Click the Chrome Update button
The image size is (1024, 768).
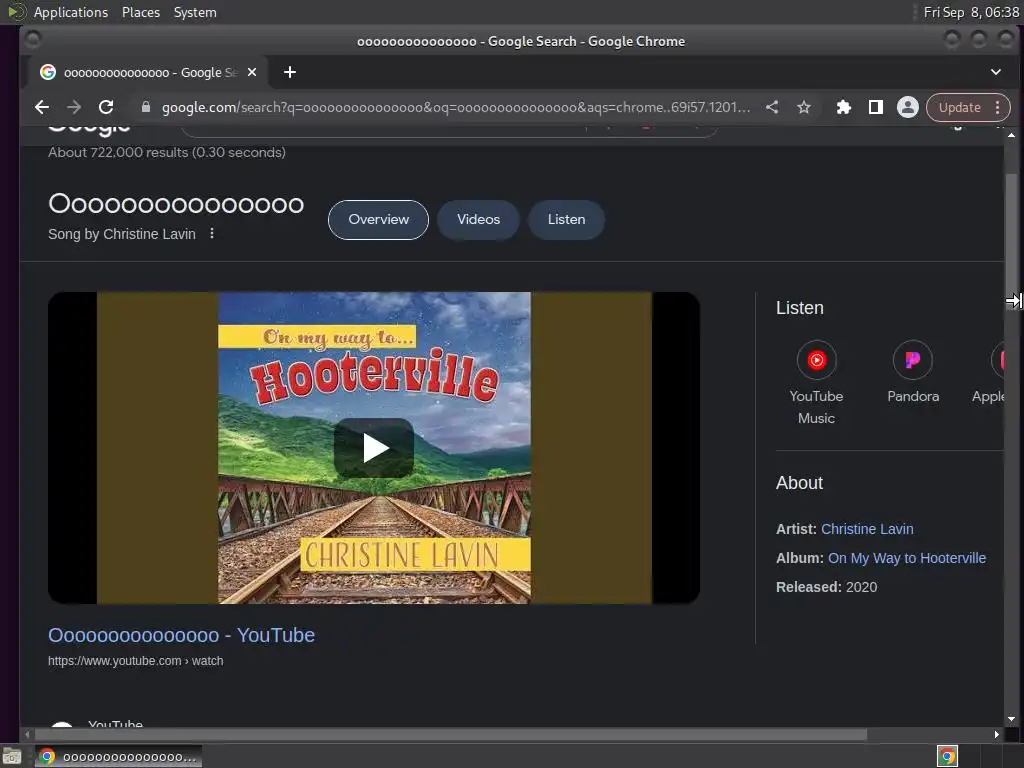click(x=959, y=107)
